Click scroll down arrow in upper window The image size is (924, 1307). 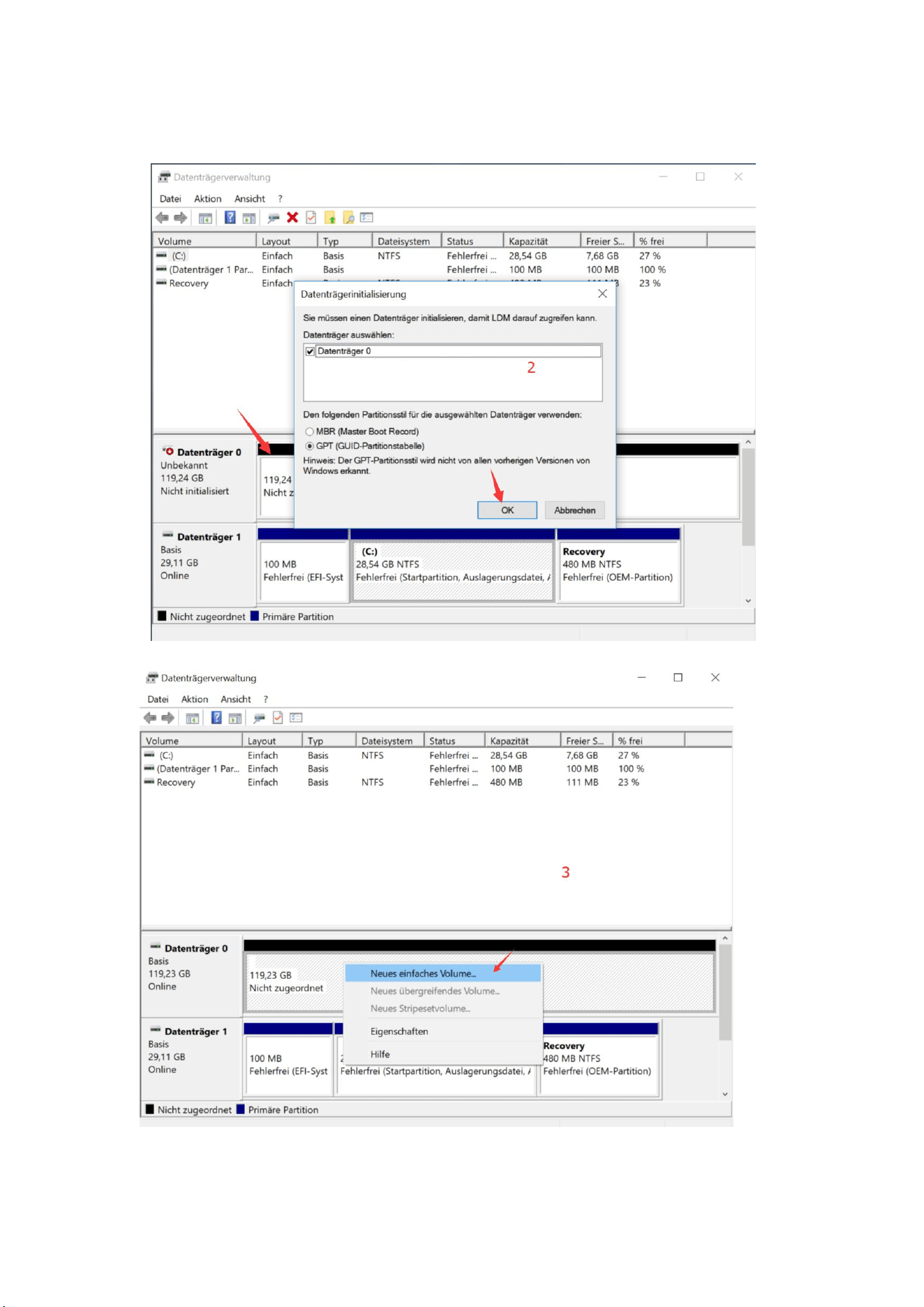[748, 600]
